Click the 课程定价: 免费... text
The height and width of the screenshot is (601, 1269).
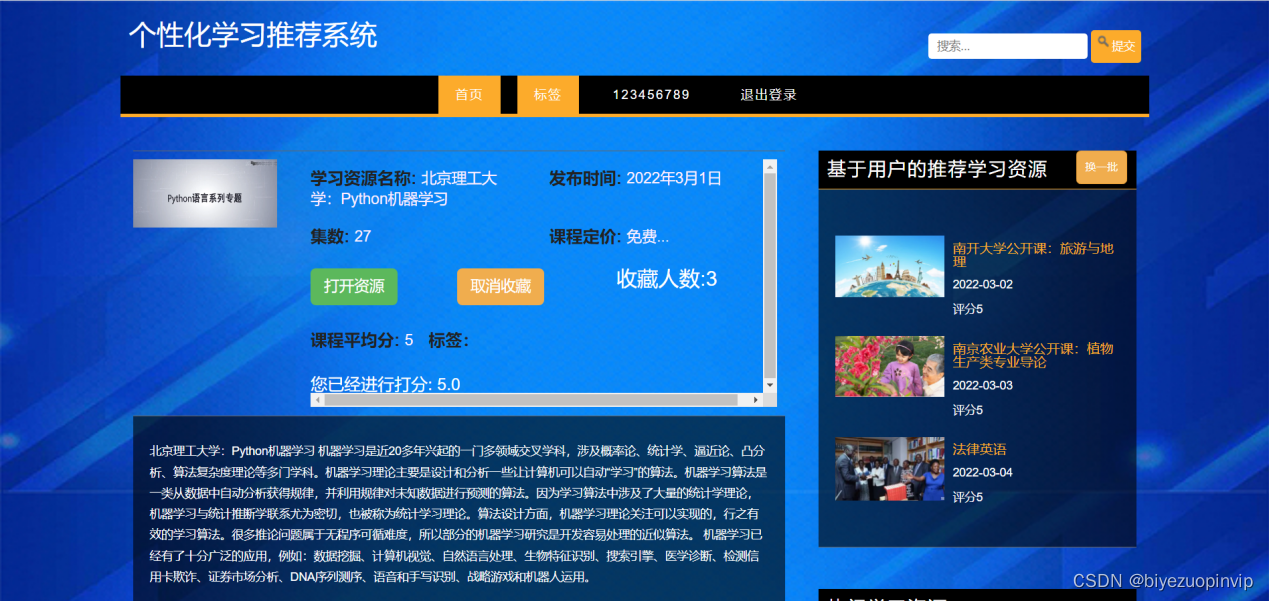click(608, 237)
